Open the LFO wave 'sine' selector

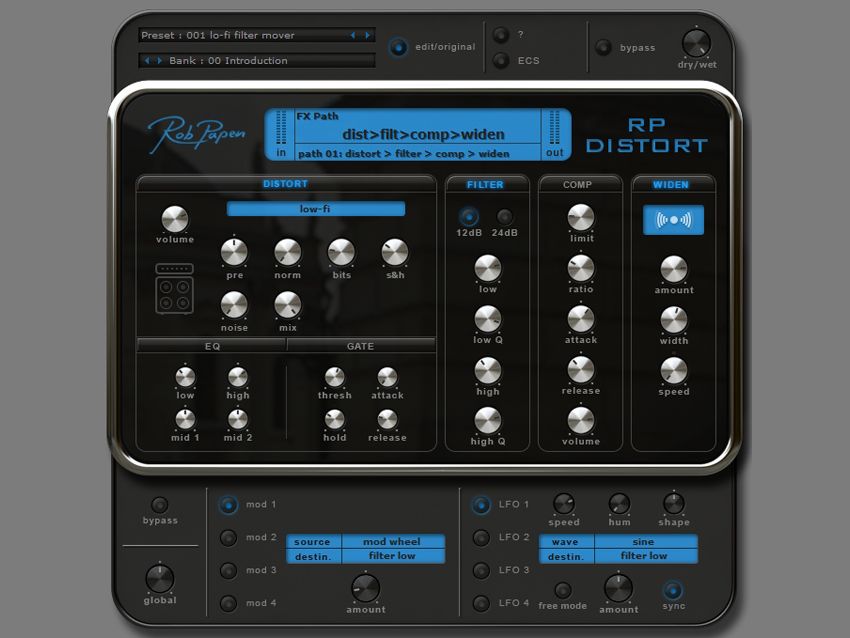click(645, 540)
